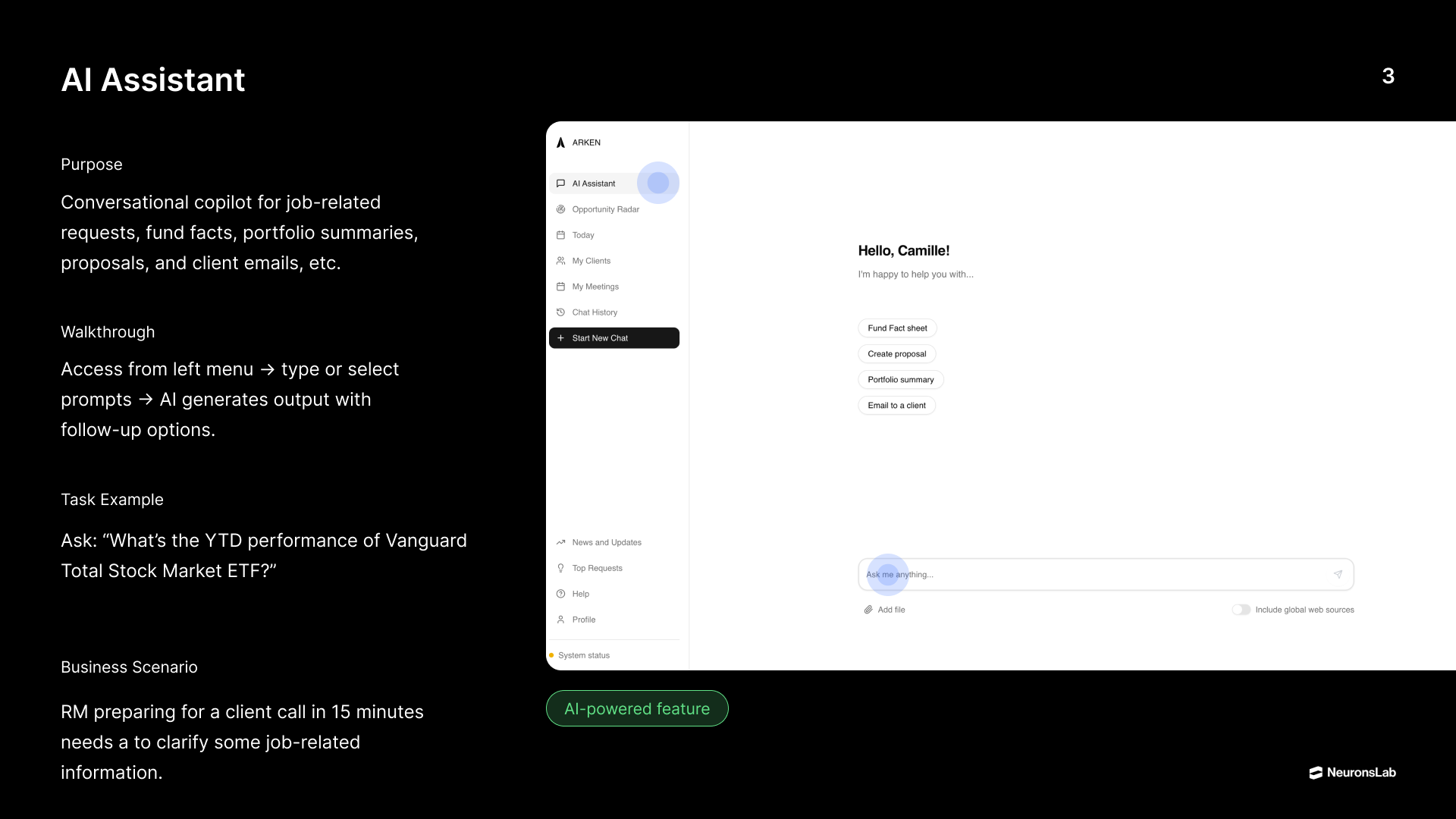The image size is (1456, 819).
Task: Click the Opportunity Radar icon
Action: (560, 209)
